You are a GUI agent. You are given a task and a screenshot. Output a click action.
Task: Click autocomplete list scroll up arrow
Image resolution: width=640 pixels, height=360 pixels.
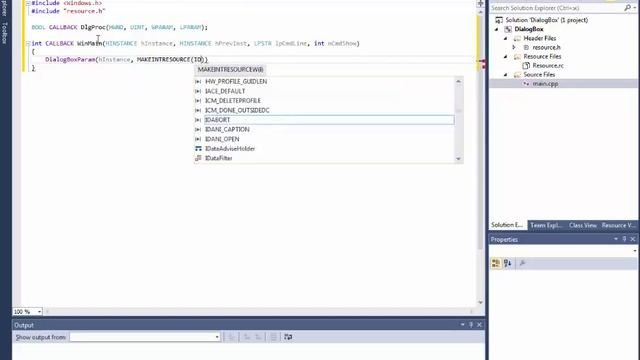pos(458,81)
